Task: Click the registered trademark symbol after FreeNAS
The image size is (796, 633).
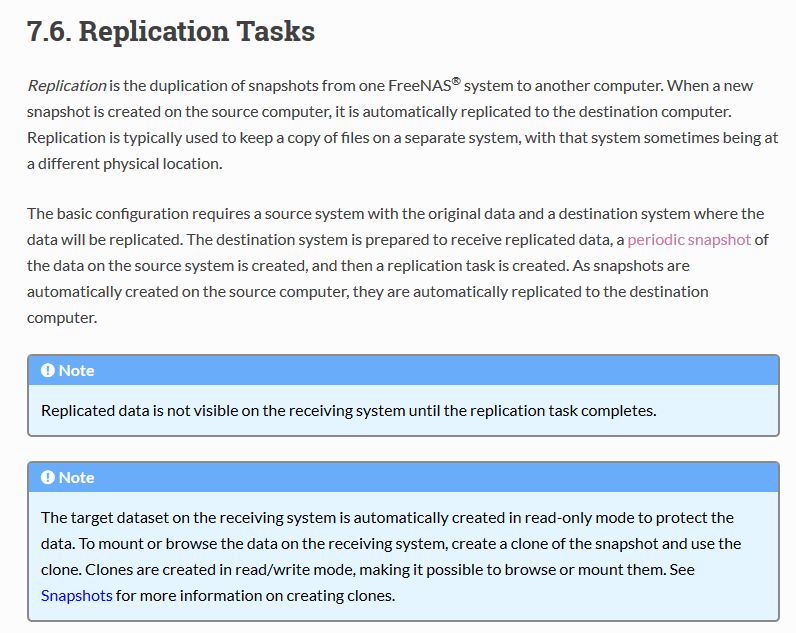Action: (456, 81)
